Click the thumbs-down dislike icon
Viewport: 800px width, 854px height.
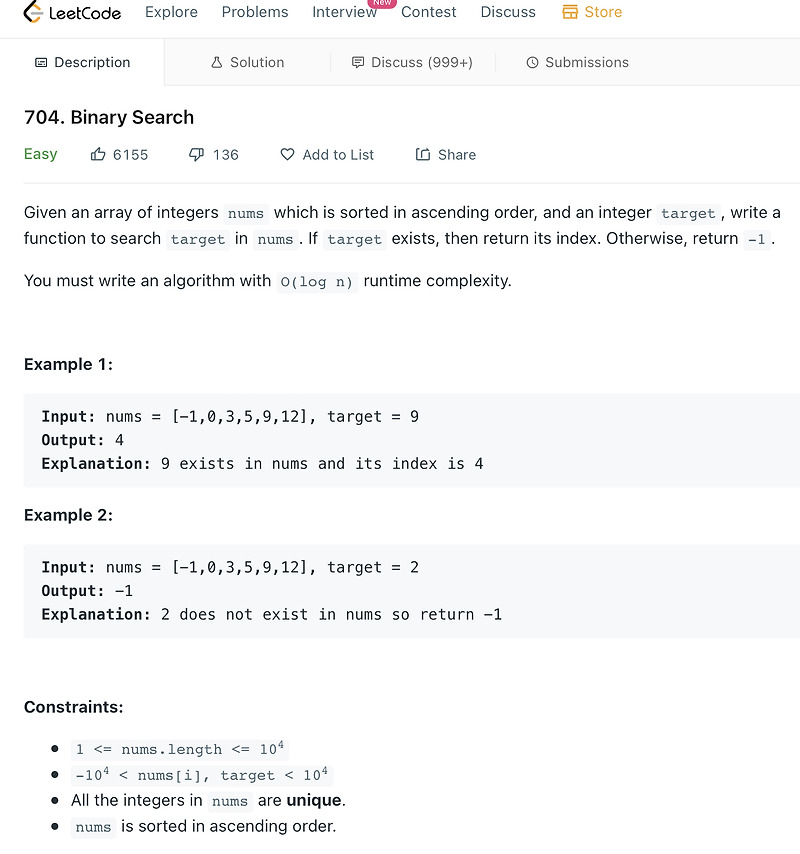(x=197, y=155)
